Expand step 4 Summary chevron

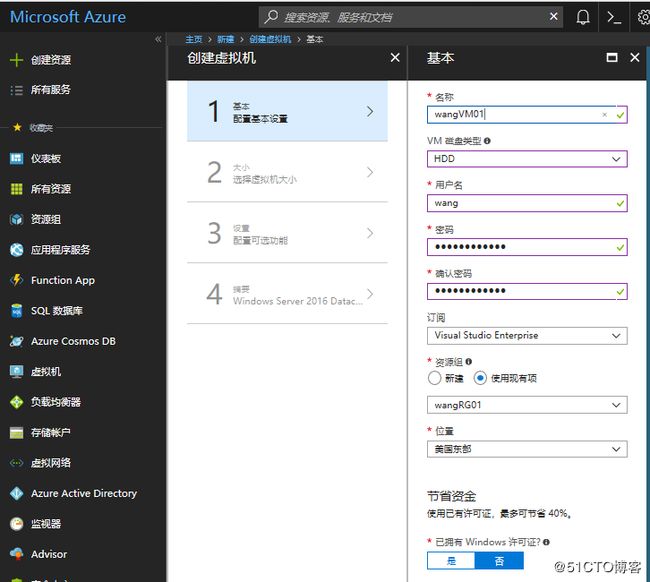point(370,294)
